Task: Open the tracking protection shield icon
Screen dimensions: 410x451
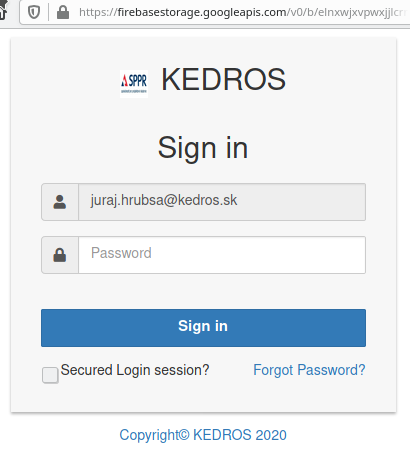Action: tap(34, 12)
